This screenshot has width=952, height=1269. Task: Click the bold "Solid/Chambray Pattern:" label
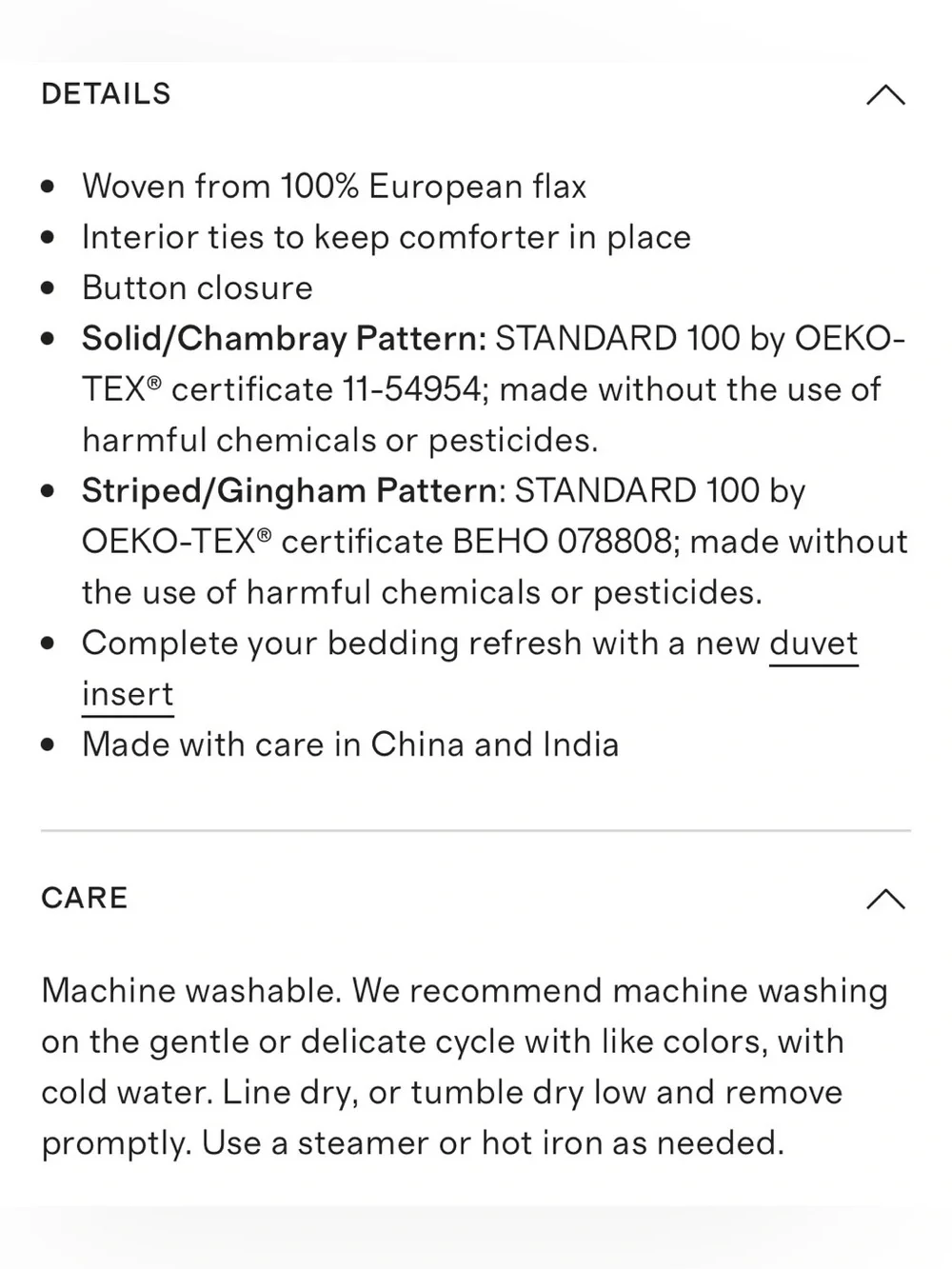point(285,339)
